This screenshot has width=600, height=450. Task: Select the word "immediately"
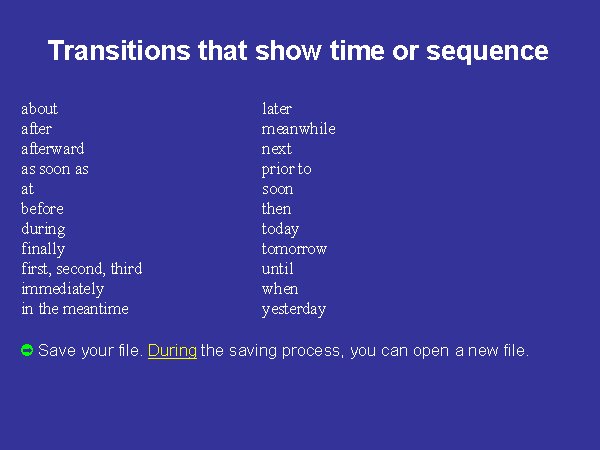click(x=62, y=289)
